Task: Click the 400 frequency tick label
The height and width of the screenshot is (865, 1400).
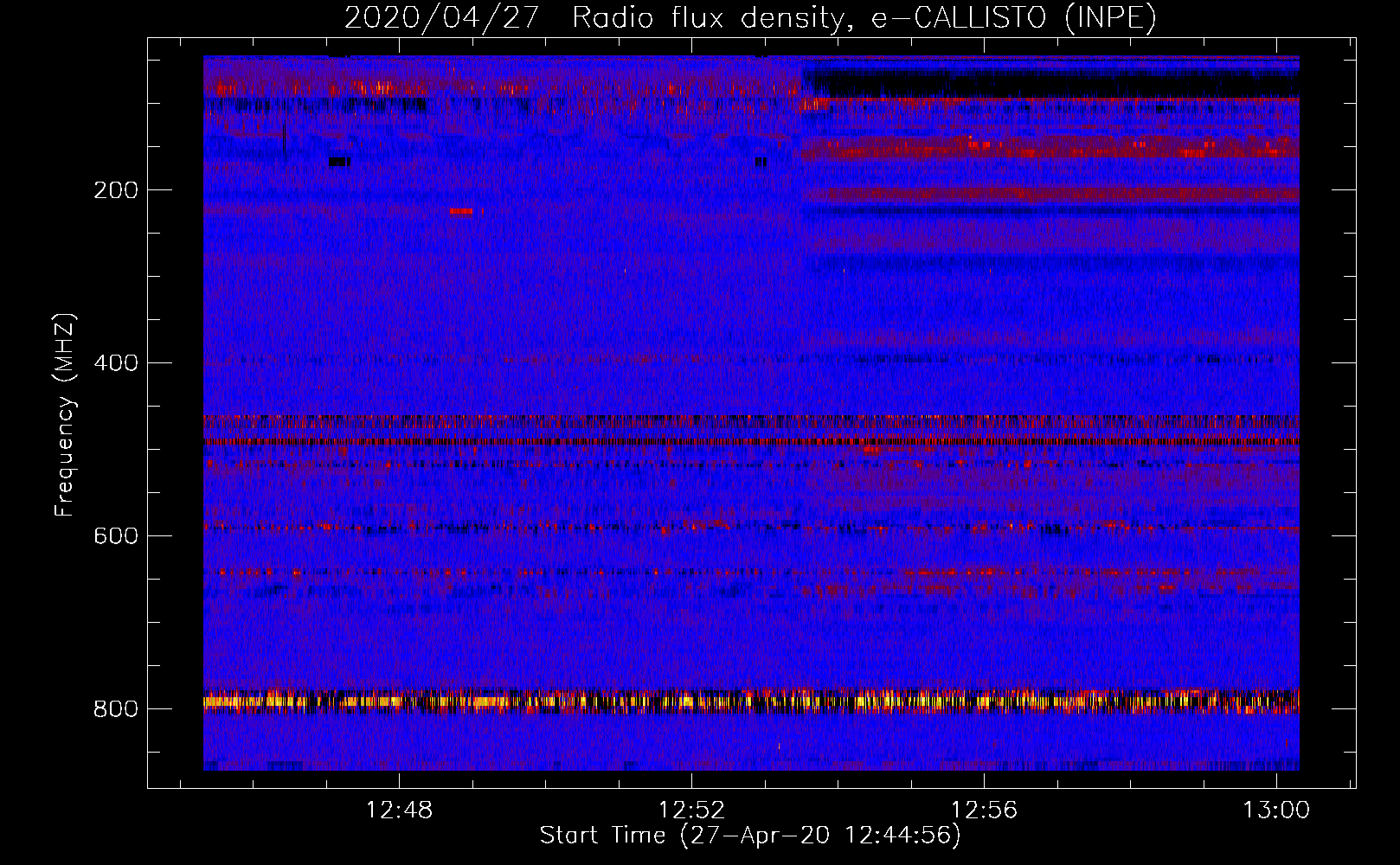Action: (116, 363)
